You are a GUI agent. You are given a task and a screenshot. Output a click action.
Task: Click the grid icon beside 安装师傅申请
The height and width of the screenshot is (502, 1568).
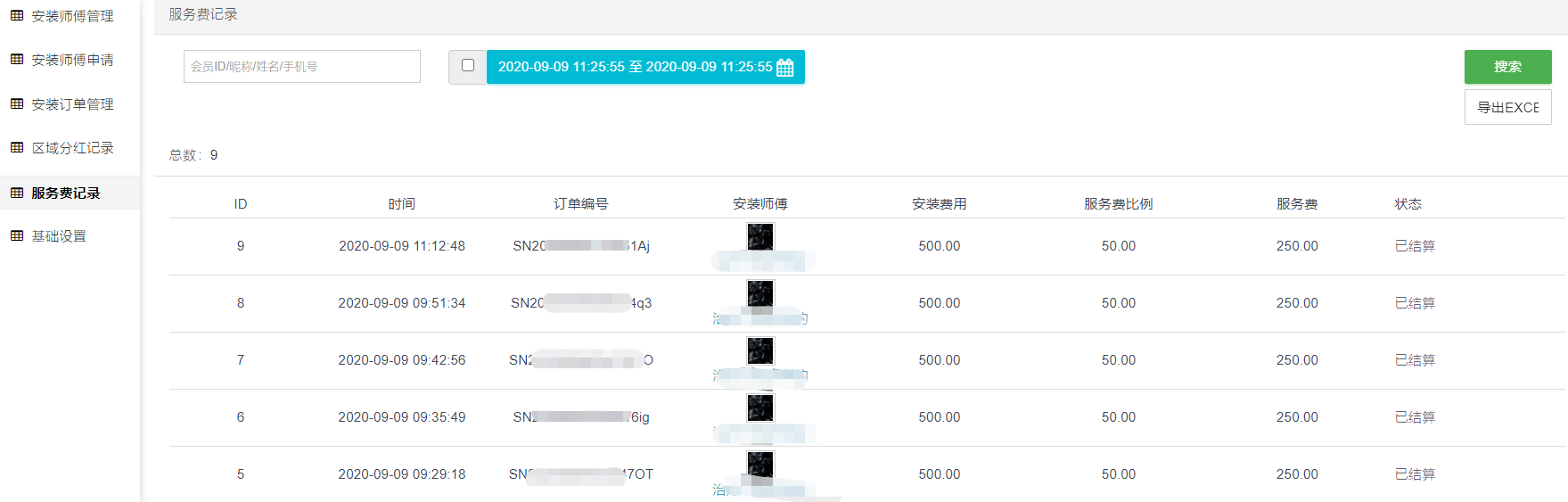tap(17, 60)
